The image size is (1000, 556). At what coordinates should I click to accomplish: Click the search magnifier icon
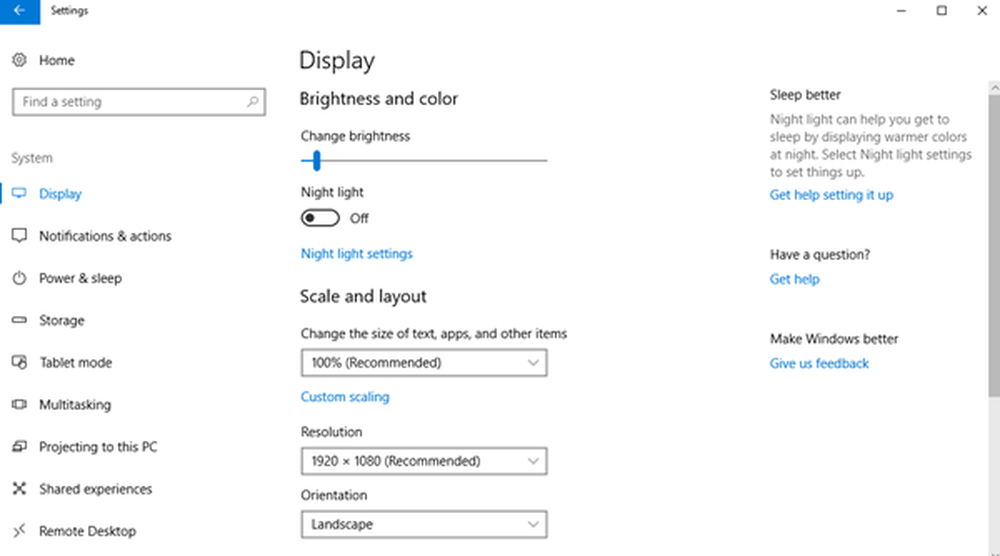[253, 101]
